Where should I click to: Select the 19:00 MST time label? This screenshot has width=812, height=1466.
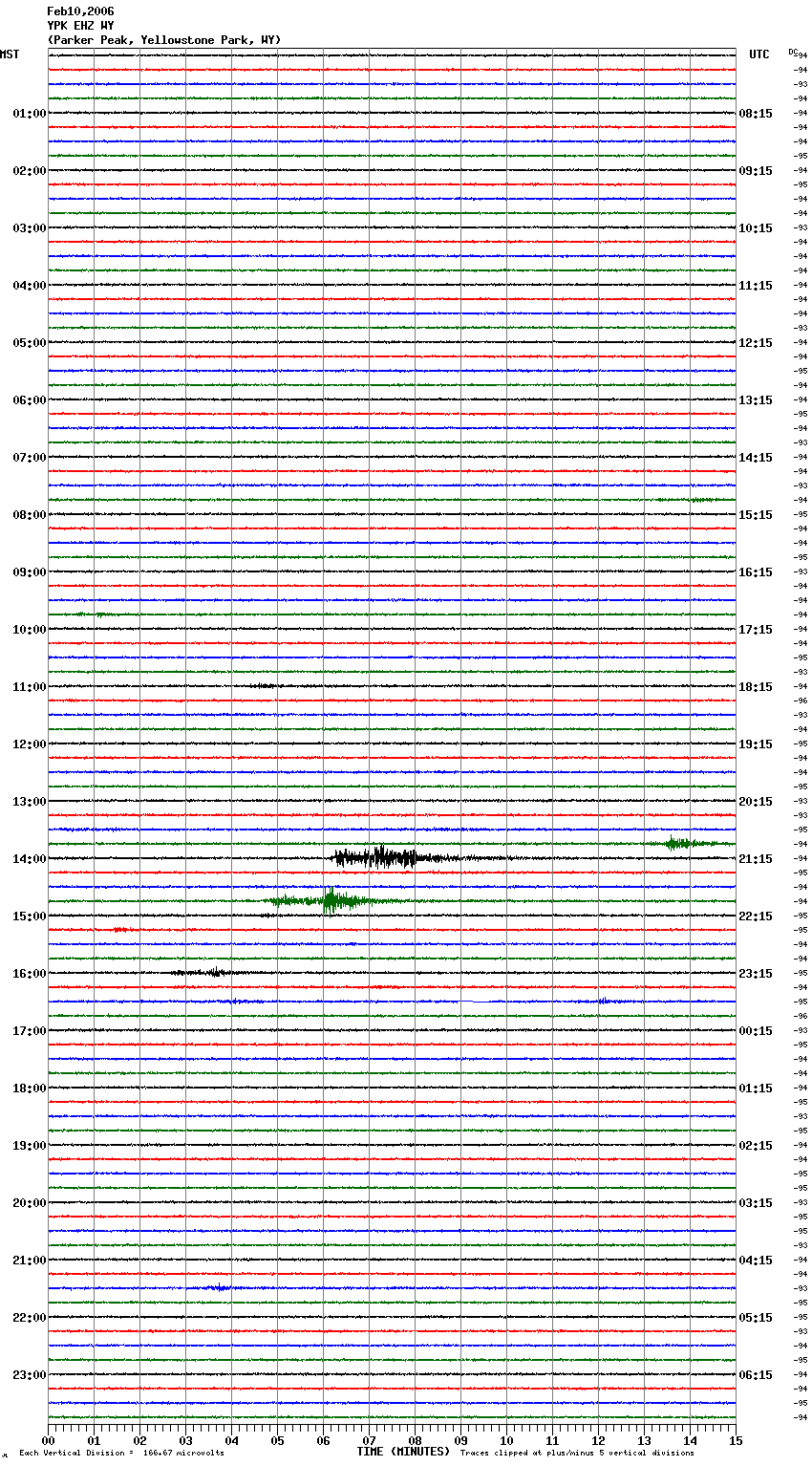click(x=30, y=1146)
